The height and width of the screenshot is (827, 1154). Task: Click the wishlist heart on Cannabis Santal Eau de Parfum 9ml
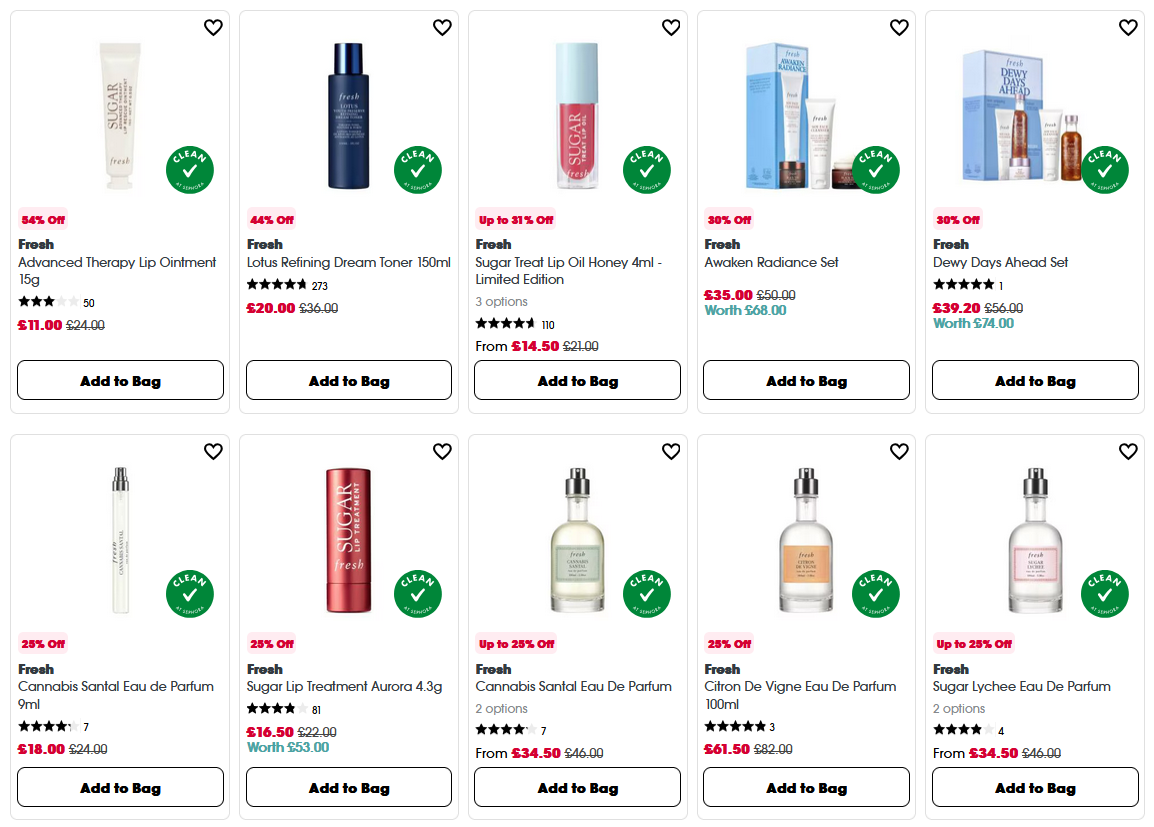pyautogui.click(x=213, y=452)
